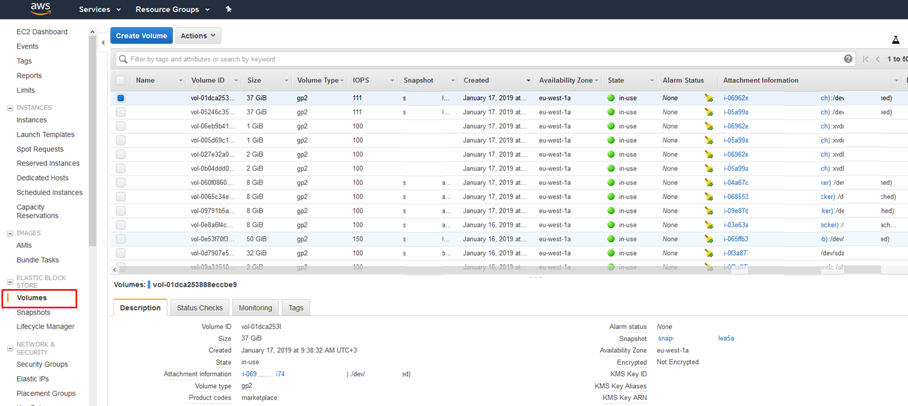908x406 pixels.
Task: Select the 50 GiB size cell
Action: [257, 239]
